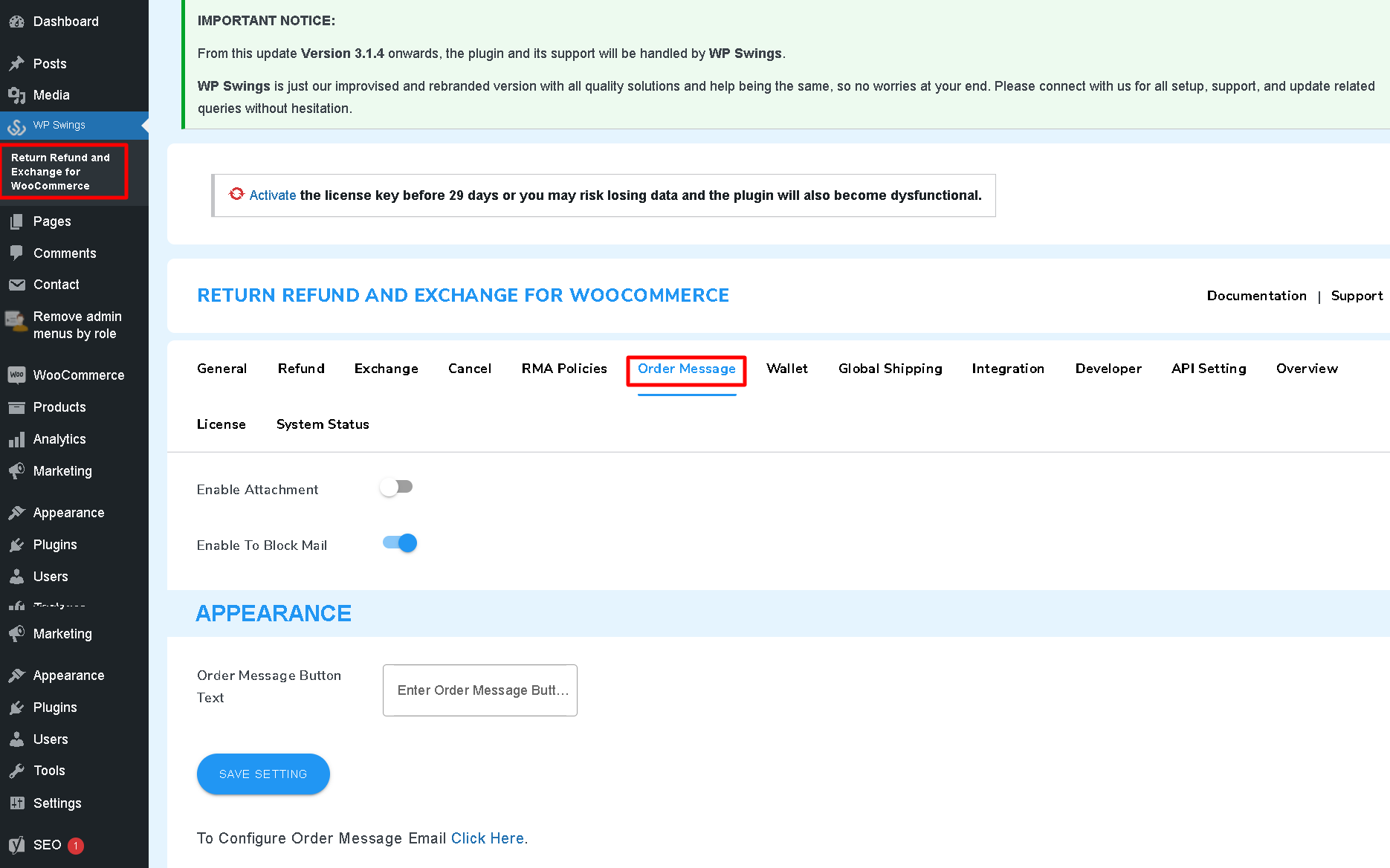Click the second Plugins plug icon
The image size is (1390, 868).
click(x=16, y=707)
